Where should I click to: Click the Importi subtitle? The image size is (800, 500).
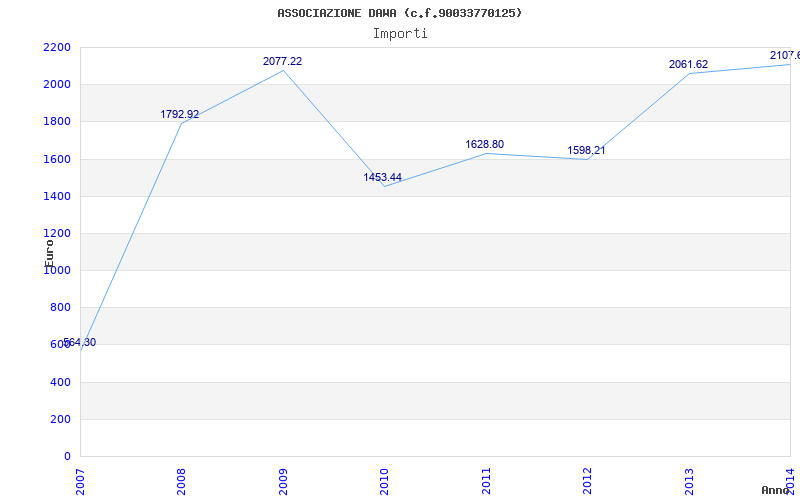click(400, 34)
